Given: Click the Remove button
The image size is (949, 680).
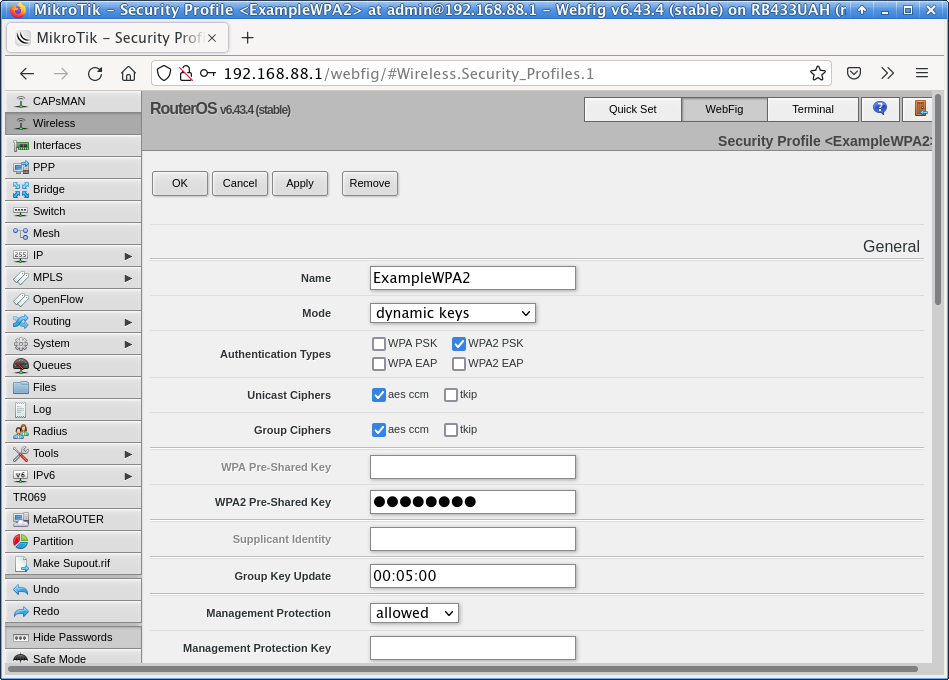Looking at the screenshot, I should coord(369,183).
